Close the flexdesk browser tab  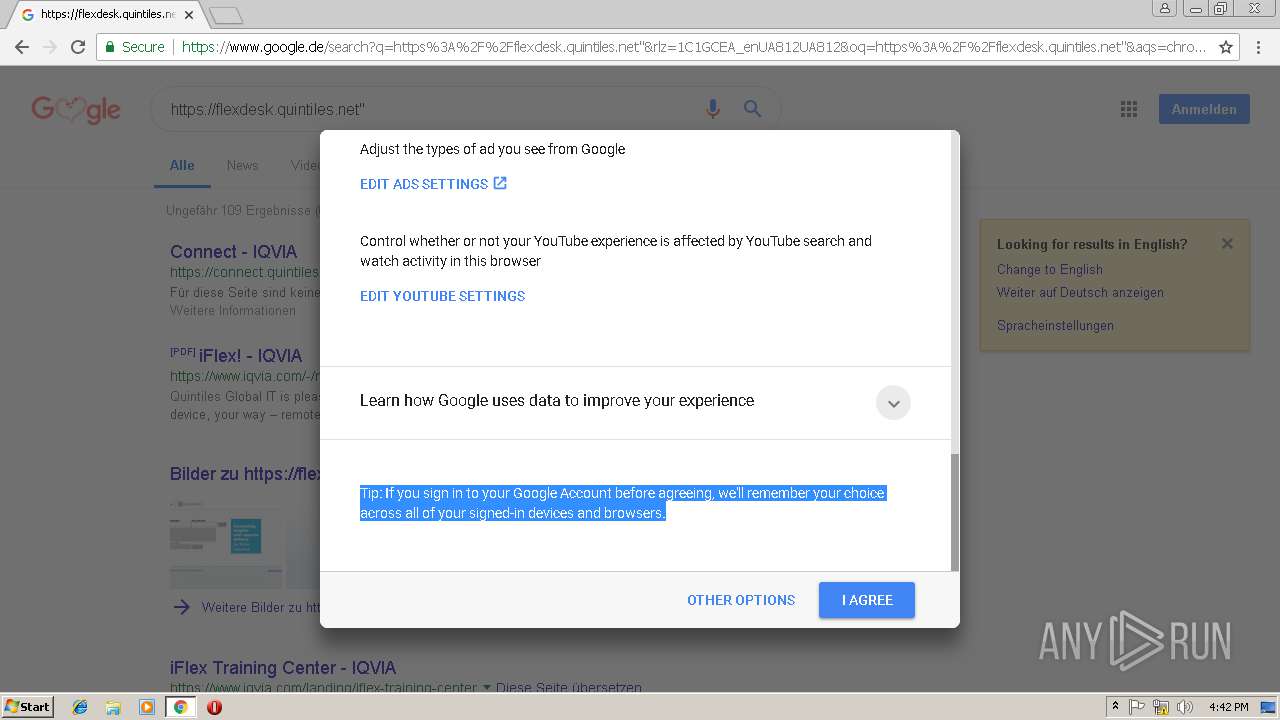click(x=188, y=15)
